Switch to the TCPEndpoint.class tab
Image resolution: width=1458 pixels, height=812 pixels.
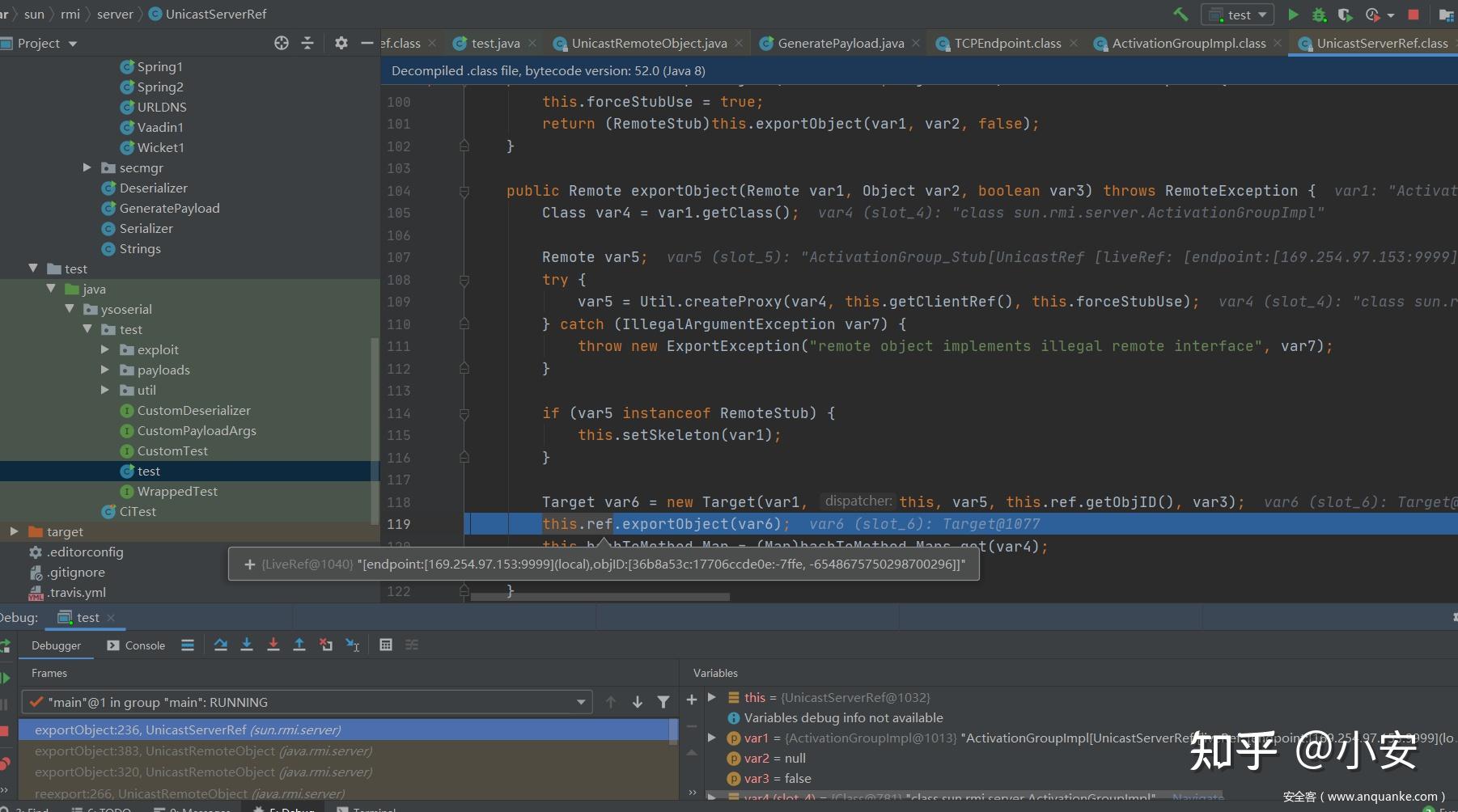click(1007, 43)
